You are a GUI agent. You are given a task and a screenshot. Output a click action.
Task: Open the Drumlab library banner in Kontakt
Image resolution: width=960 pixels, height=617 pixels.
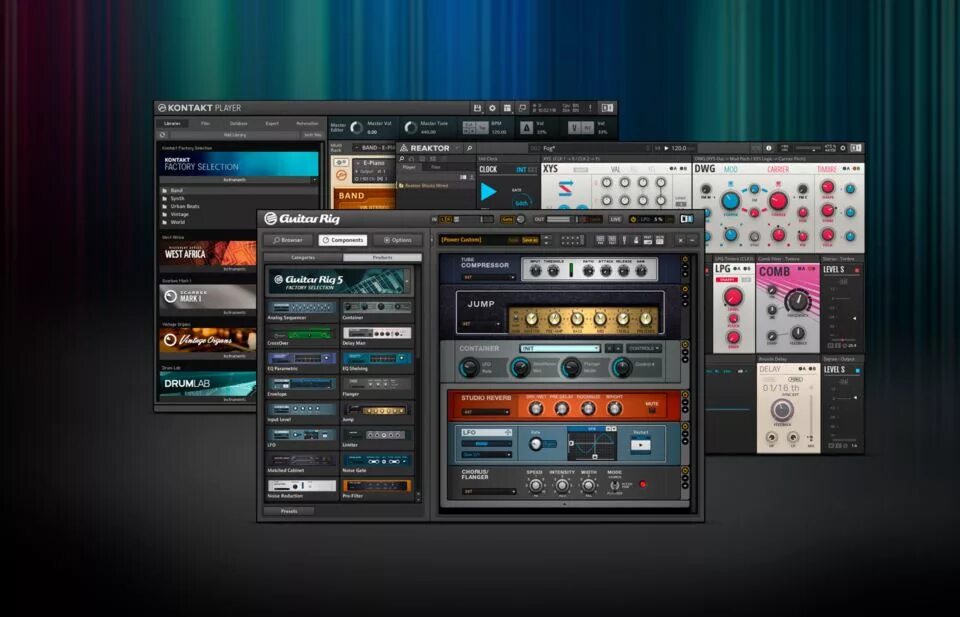208,384
